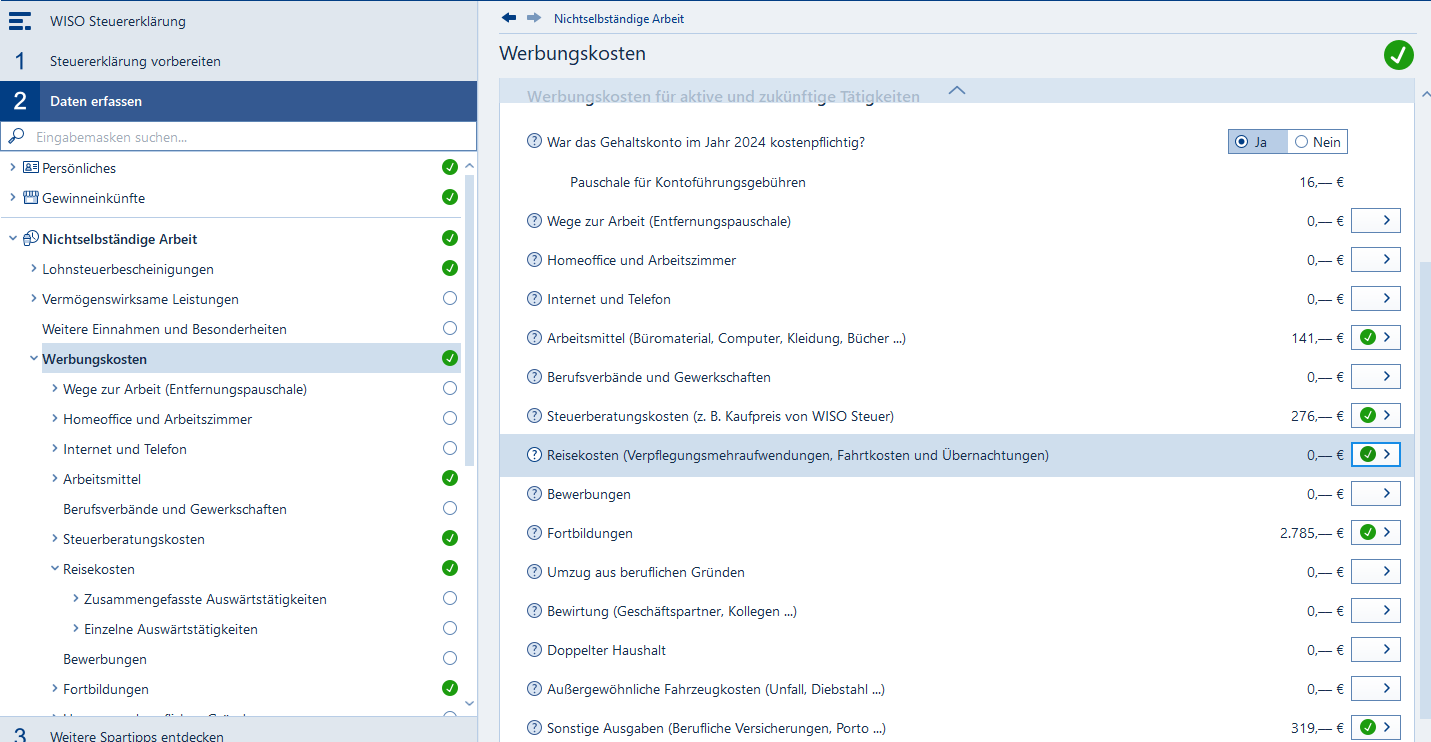Screen dimensions: 1431x742
Task: Click status circle for Homeoffice und Arbeitszimmer in tree
Action: tap(450, 418)
